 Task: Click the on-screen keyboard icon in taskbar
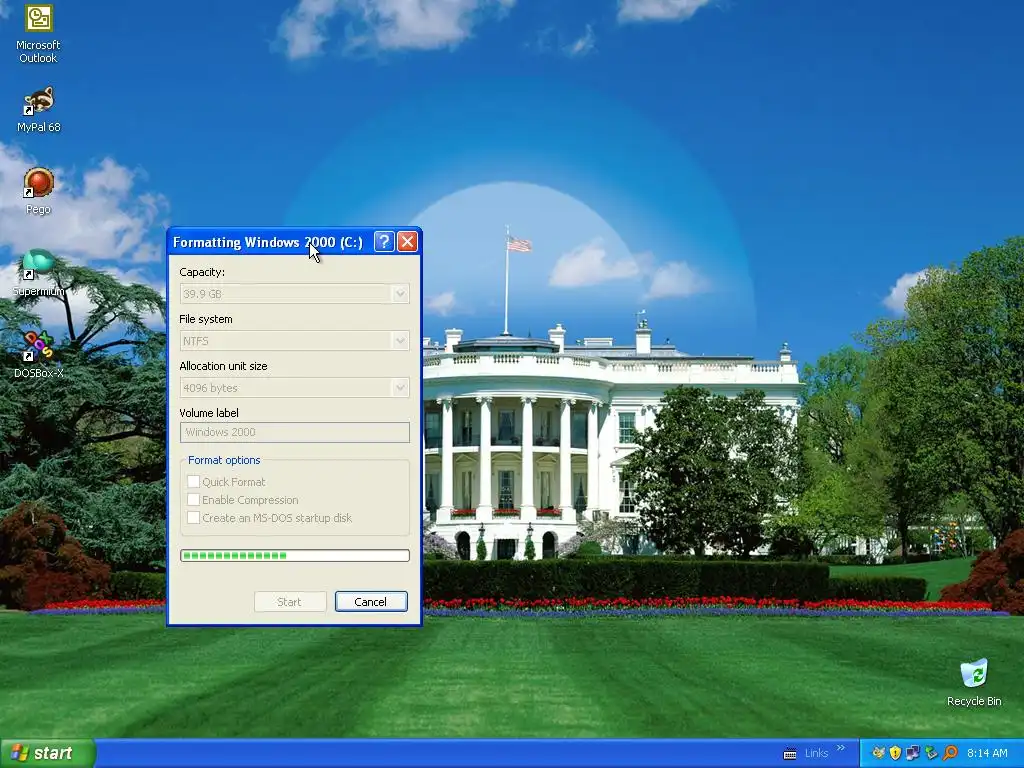click(x=790, y=754)
